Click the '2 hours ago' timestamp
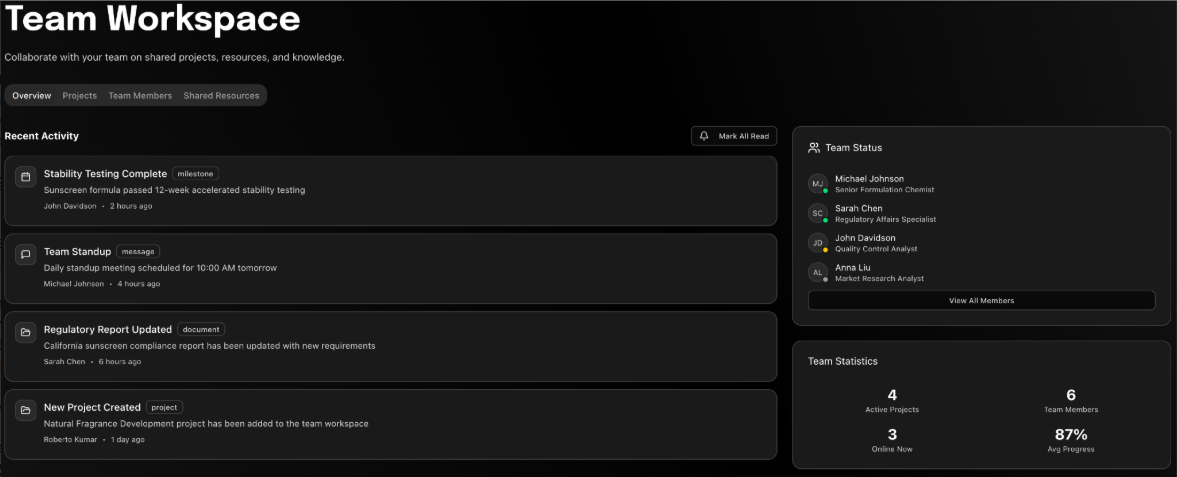This screenshot has width=1177, height=477. (131, 206)
